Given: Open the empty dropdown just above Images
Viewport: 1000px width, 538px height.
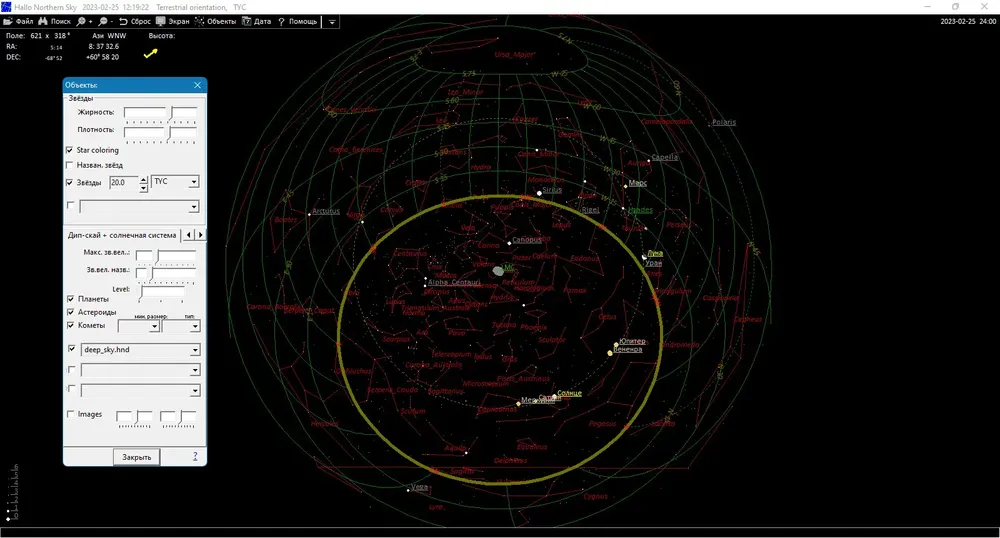Looking at the screenshot, I should pyautogui.click(x=140, y=391).
